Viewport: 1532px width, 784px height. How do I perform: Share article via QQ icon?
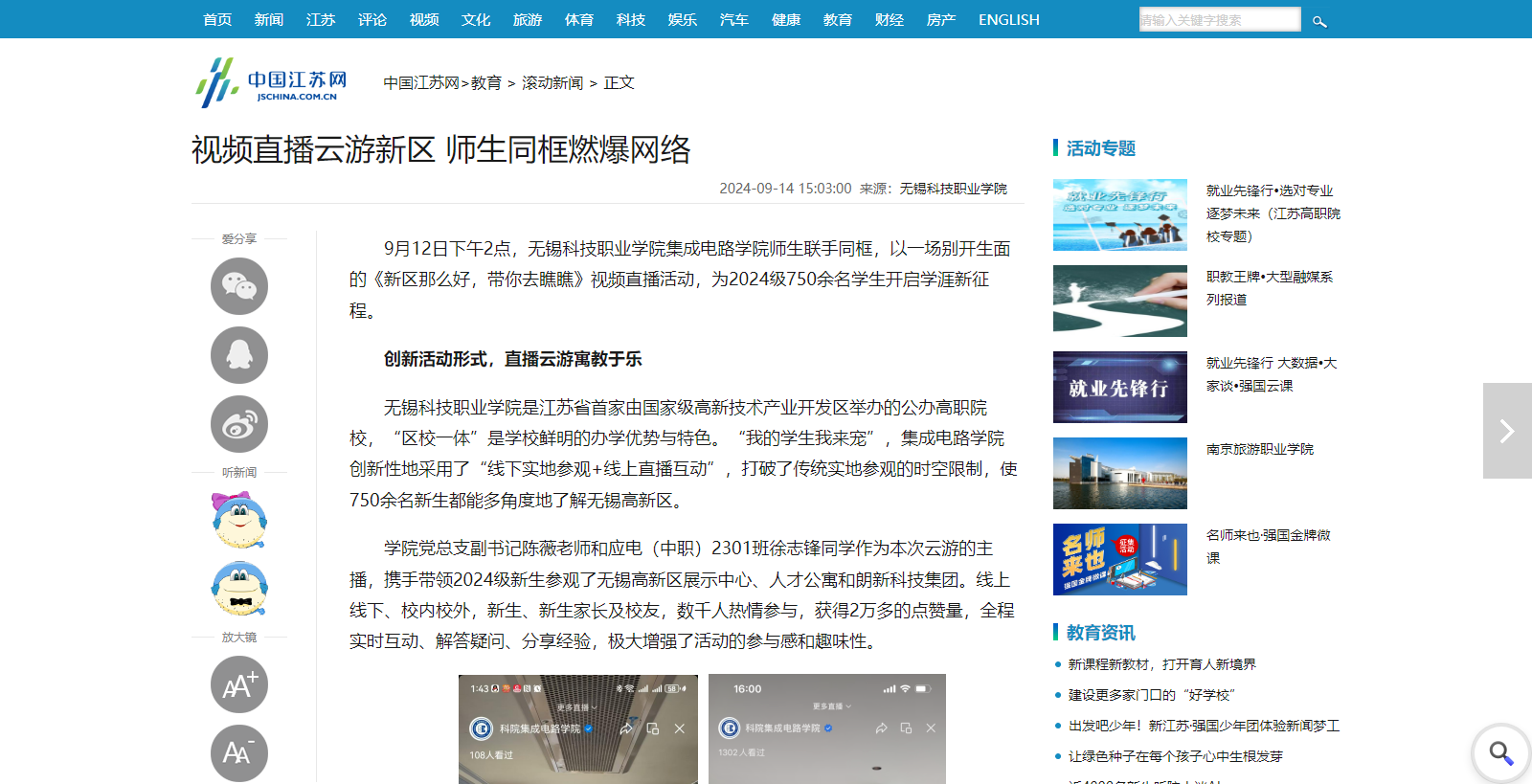pyautogui.click(x=239, y=355)
